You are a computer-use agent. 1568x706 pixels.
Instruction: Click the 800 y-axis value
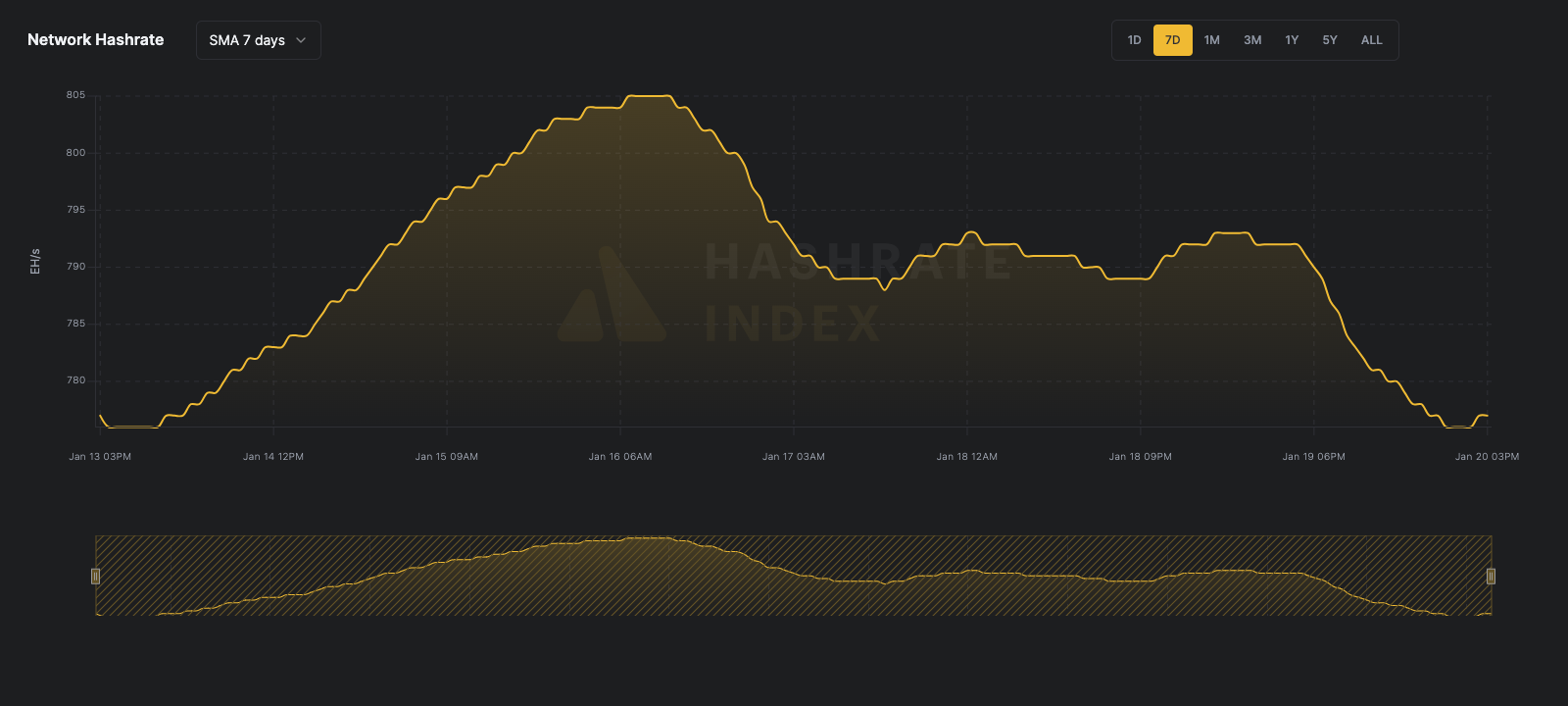click(75, 153)
